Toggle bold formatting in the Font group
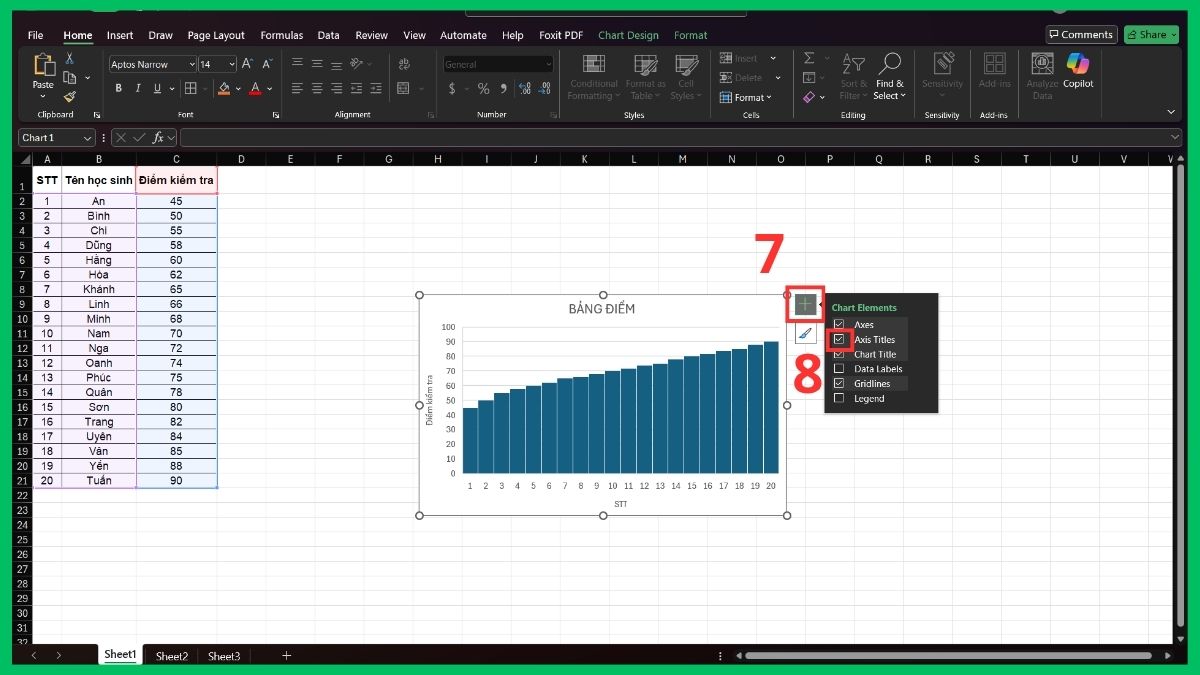Screen dimensions: 1200x675 (x=118, y=88)
